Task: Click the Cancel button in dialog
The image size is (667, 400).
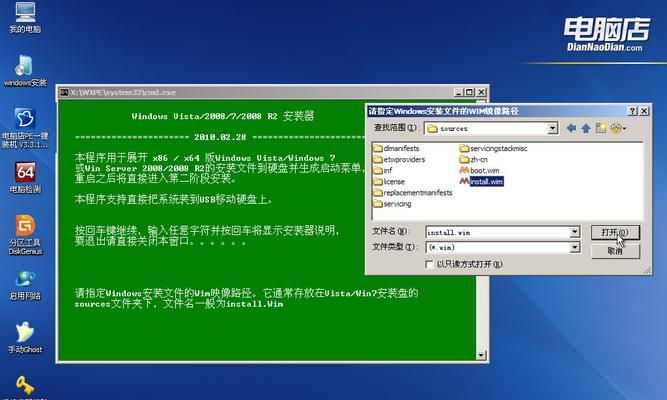Action: click(x=615, y=251)
